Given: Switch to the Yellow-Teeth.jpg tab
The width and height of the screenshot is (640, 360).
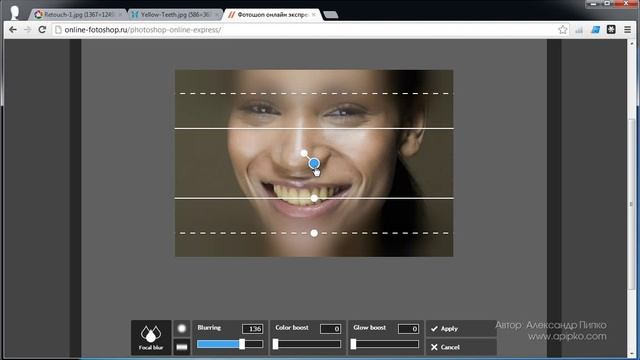Looking at the screenshot, I should pos(175,15).
